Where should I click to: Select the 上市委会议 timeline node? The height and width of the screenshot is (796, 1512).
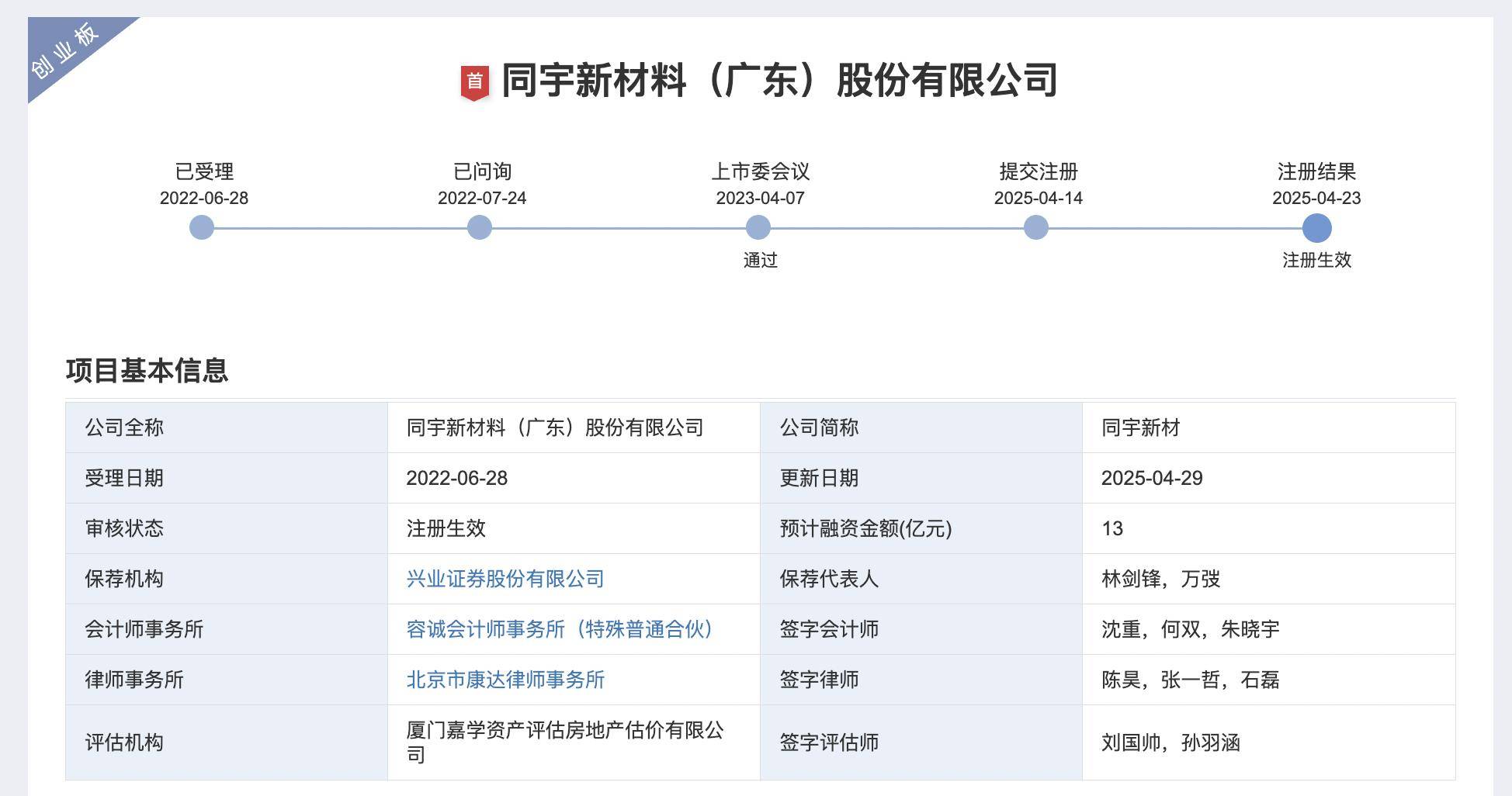tap(758, 227)
